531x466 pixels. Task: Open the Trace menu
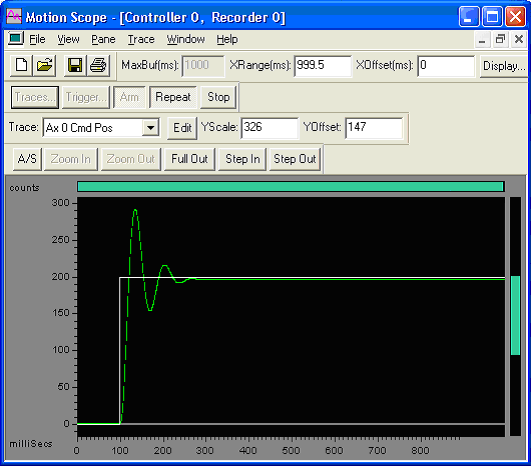pyautogui.click(x=141, y=39)
